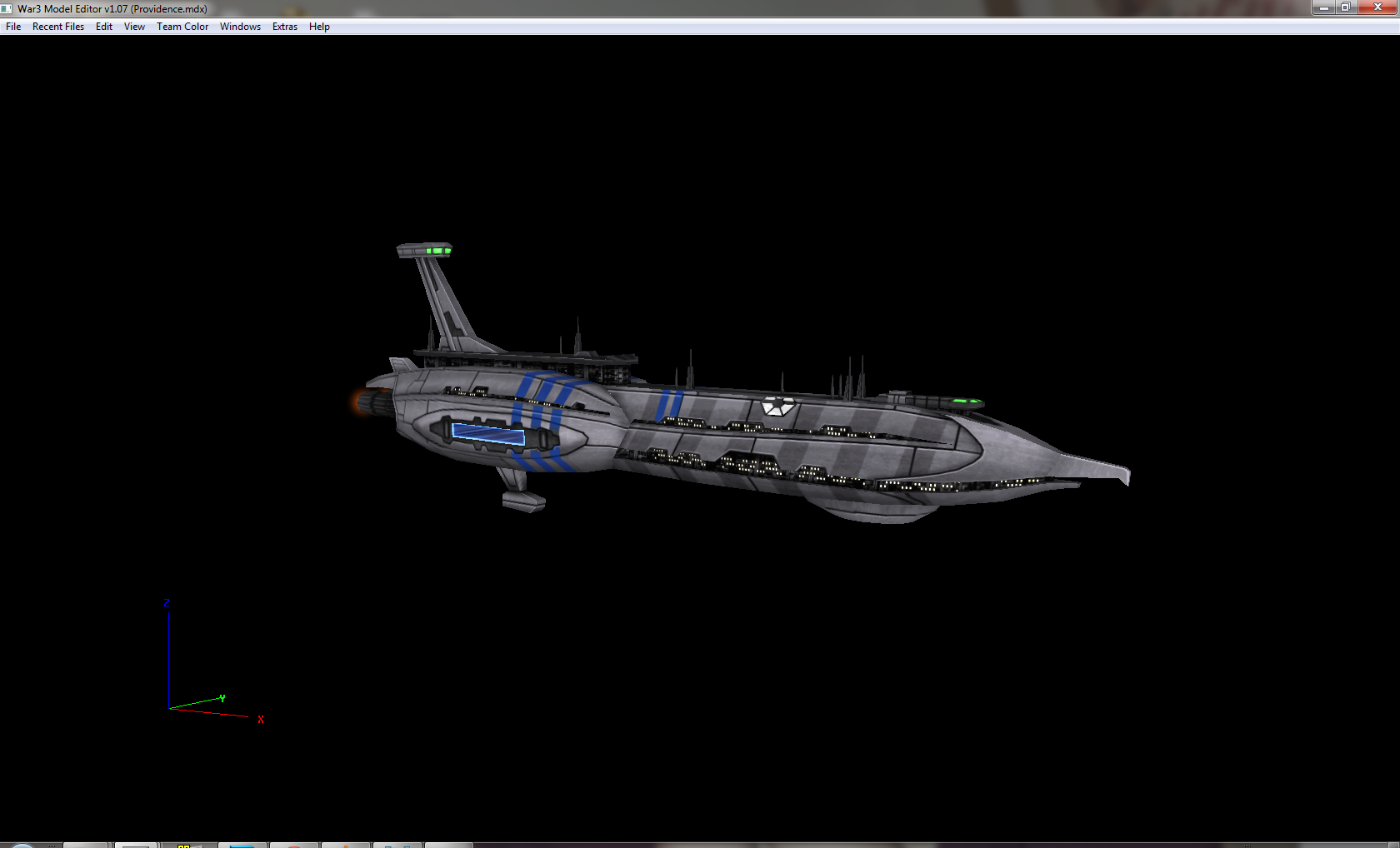Screen dimensions: 1400x848
Task: Expand the Extras menu
Action: [285, 27]
